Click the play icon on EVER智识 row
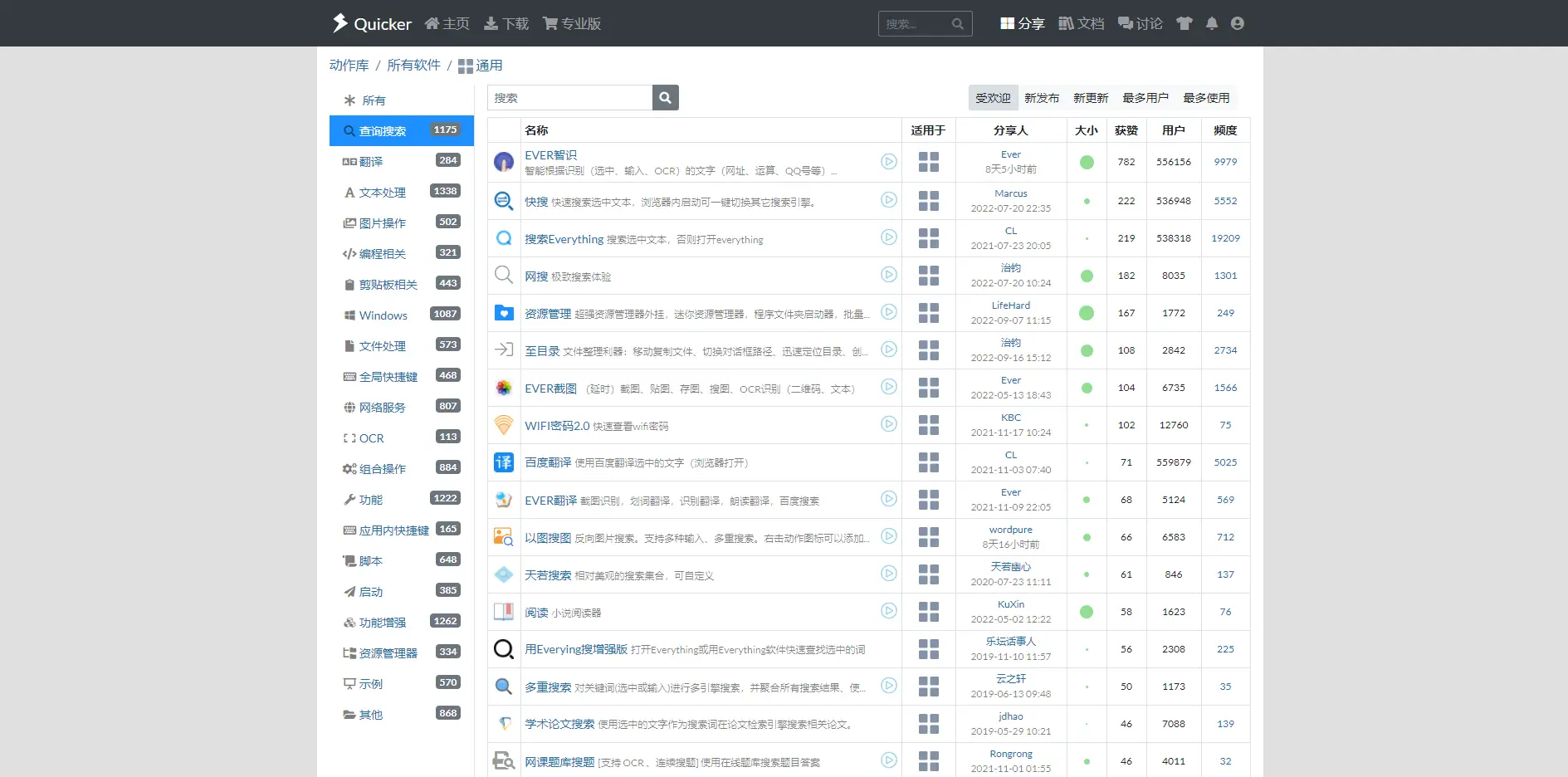This screenshot has height=777, width=1568. tap(889, 162)
